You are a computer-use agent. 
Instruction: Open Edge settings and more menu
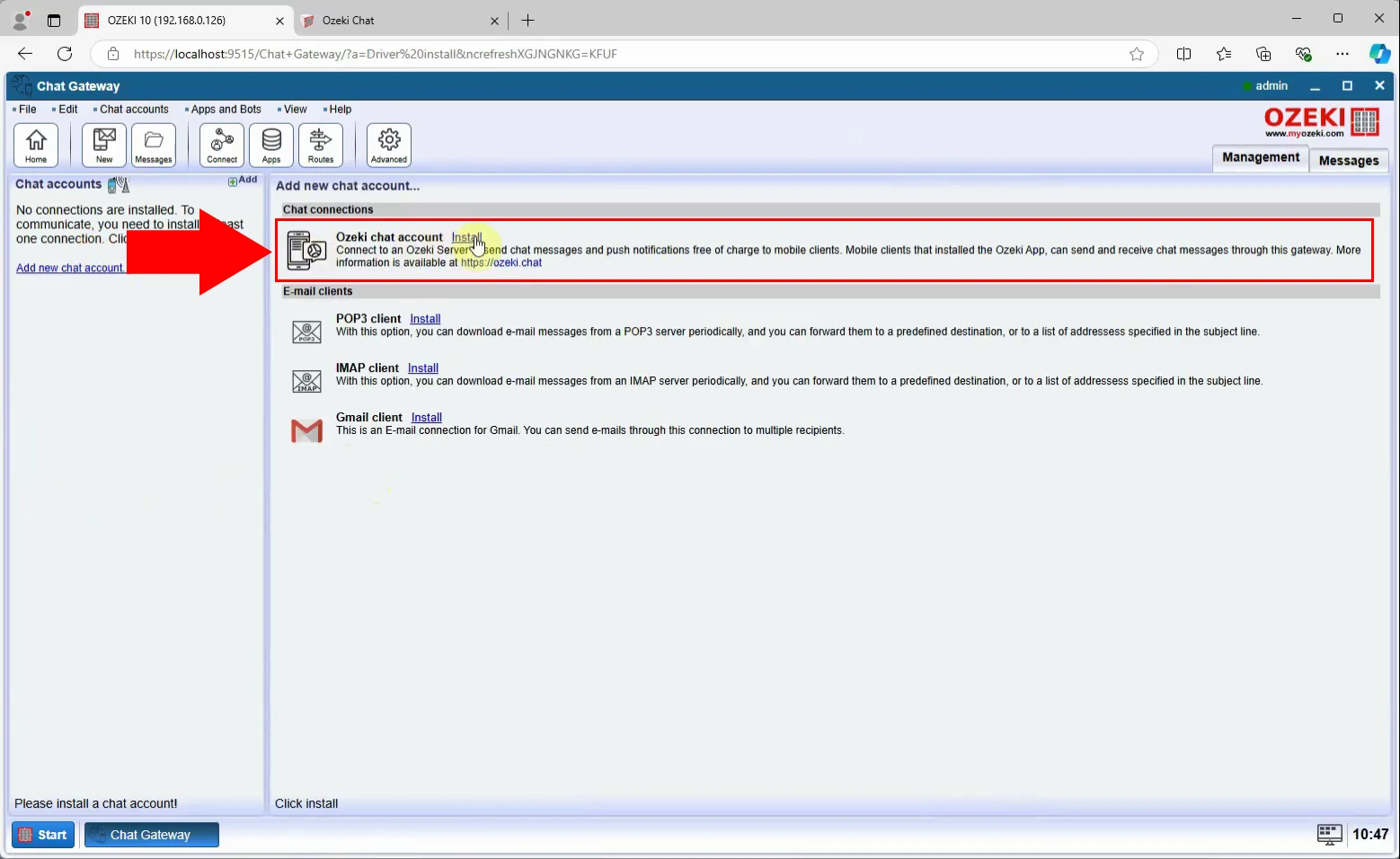[1342, 54]
